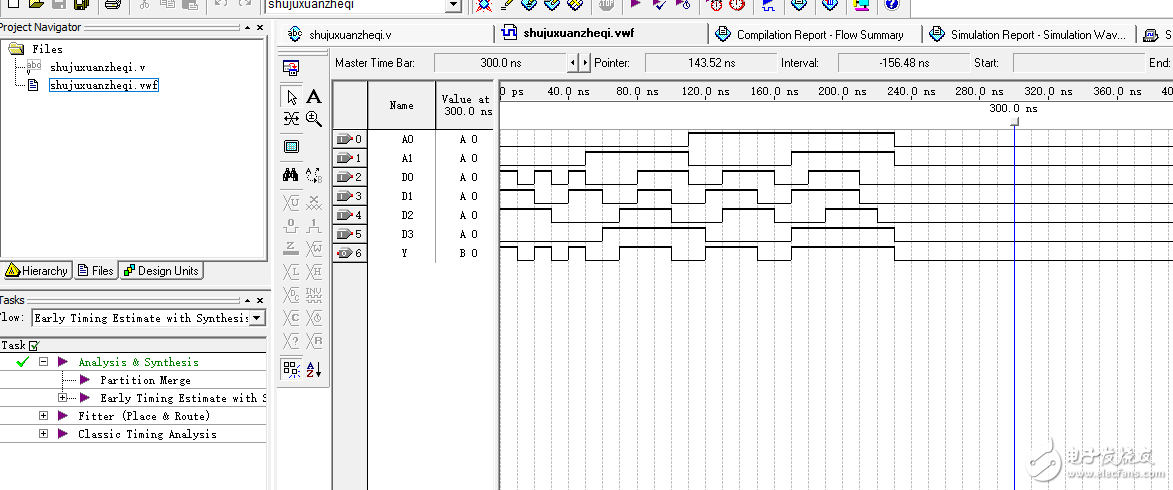The width and height of the screenshot is (1173, 490).
Task: Open the Flow selection dropdown
Action: pos(257,318)
